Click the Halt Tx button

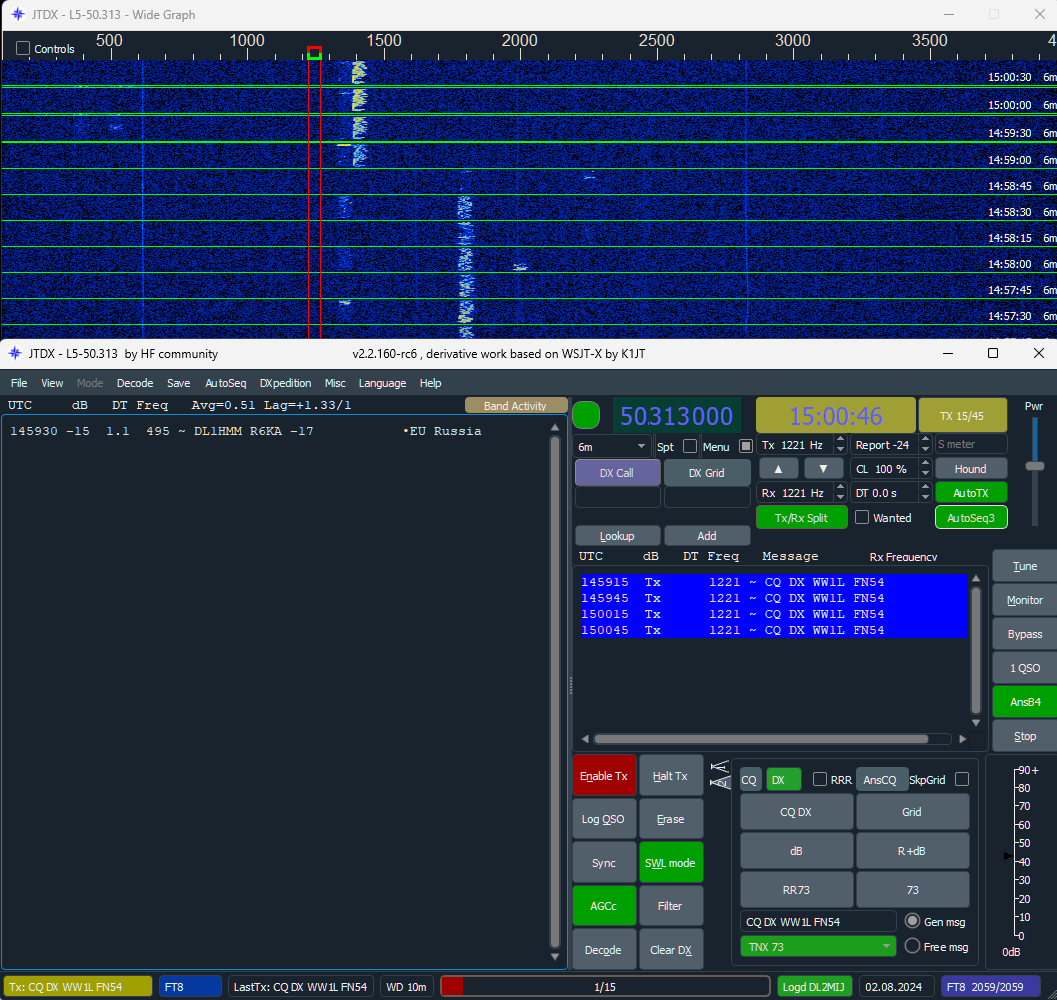[x=671, y=776]
